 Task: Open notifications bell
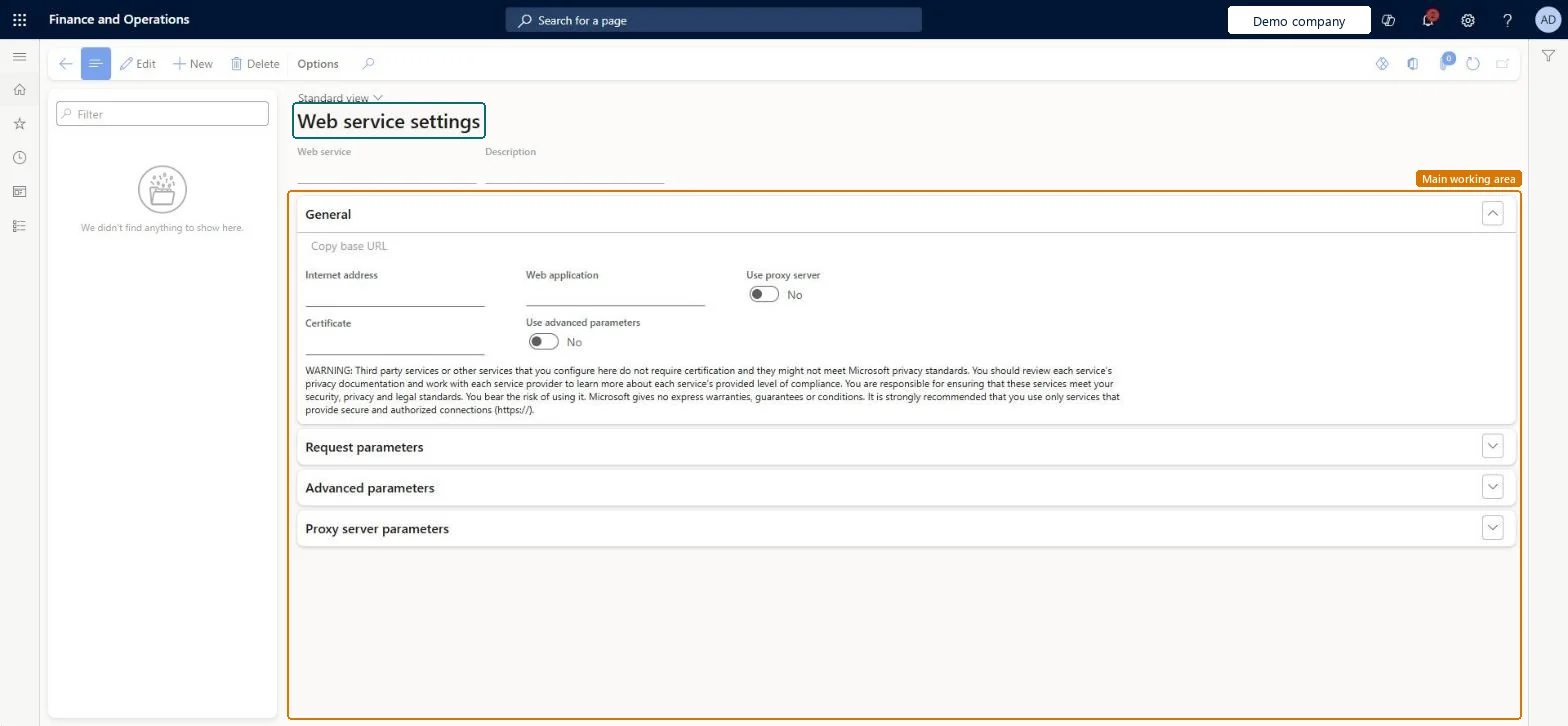click(x=1428, y=20)
